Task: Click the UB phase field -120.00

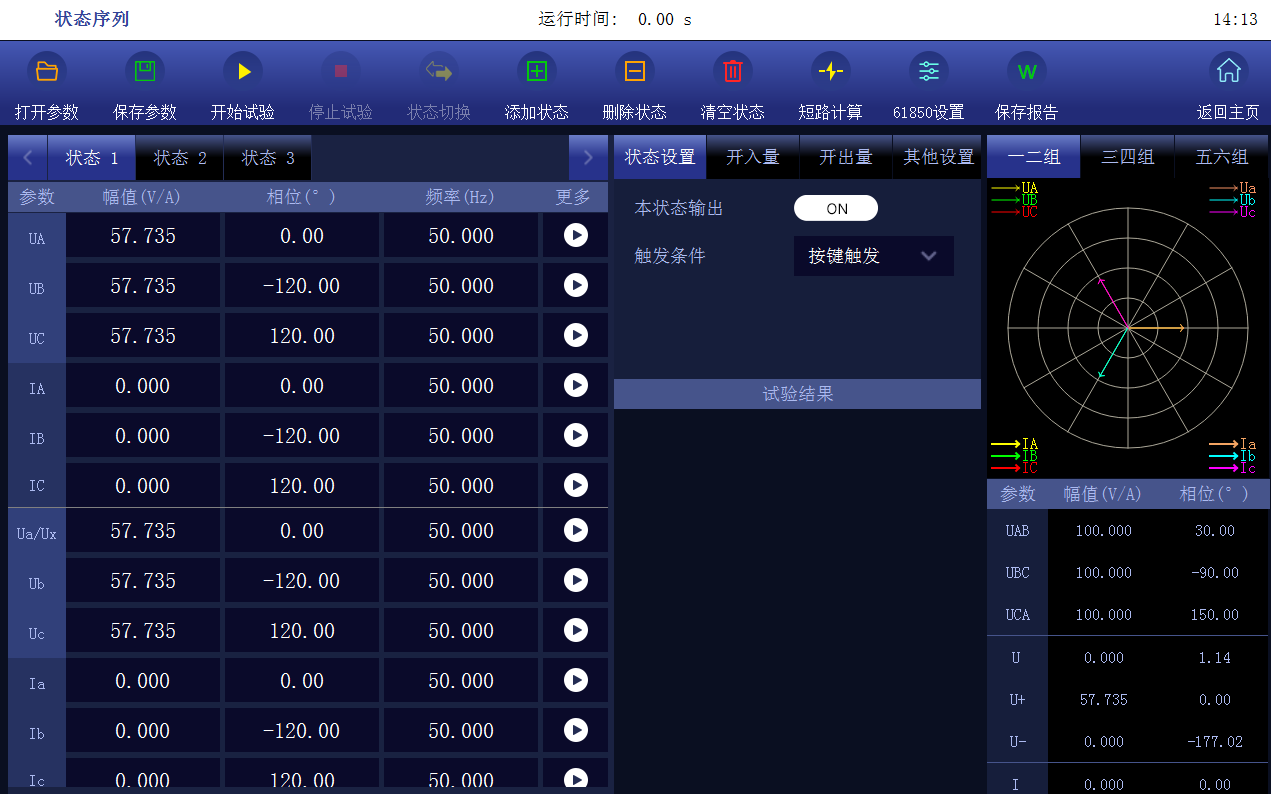Action: coord(301,286)
